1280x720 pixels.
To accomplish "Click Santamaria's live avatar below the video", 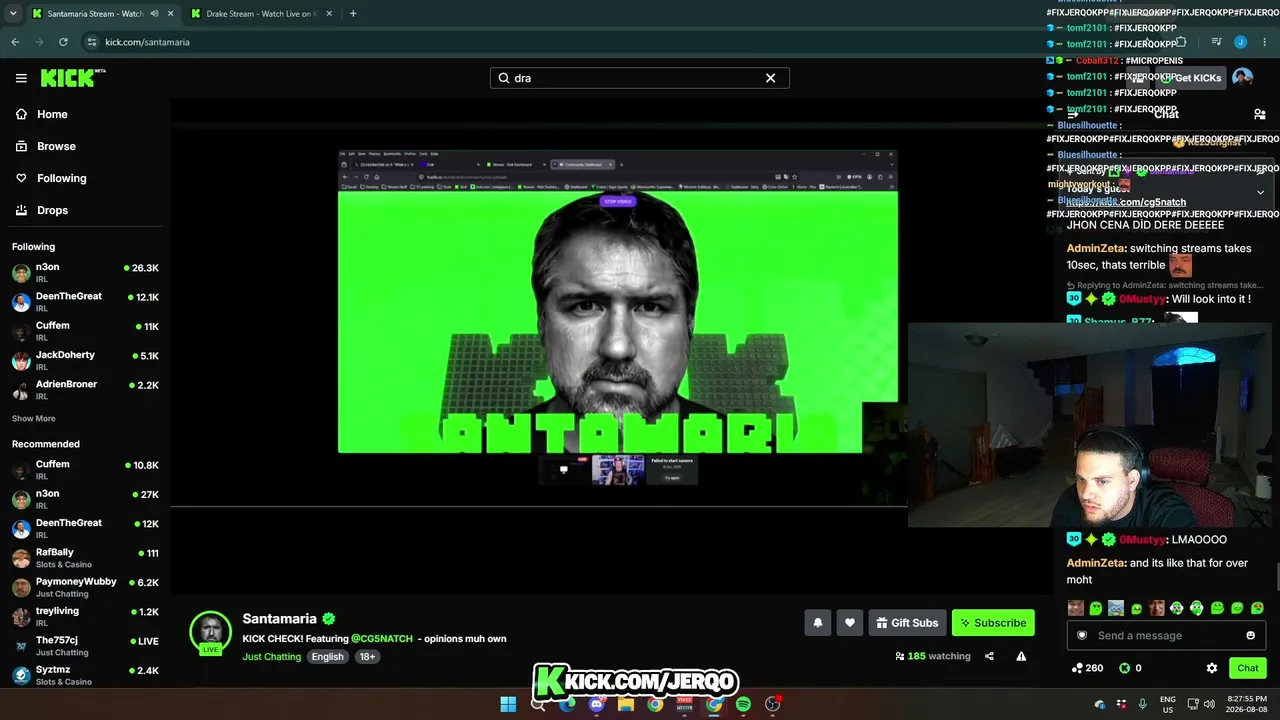I will click(x=210, y=632).
